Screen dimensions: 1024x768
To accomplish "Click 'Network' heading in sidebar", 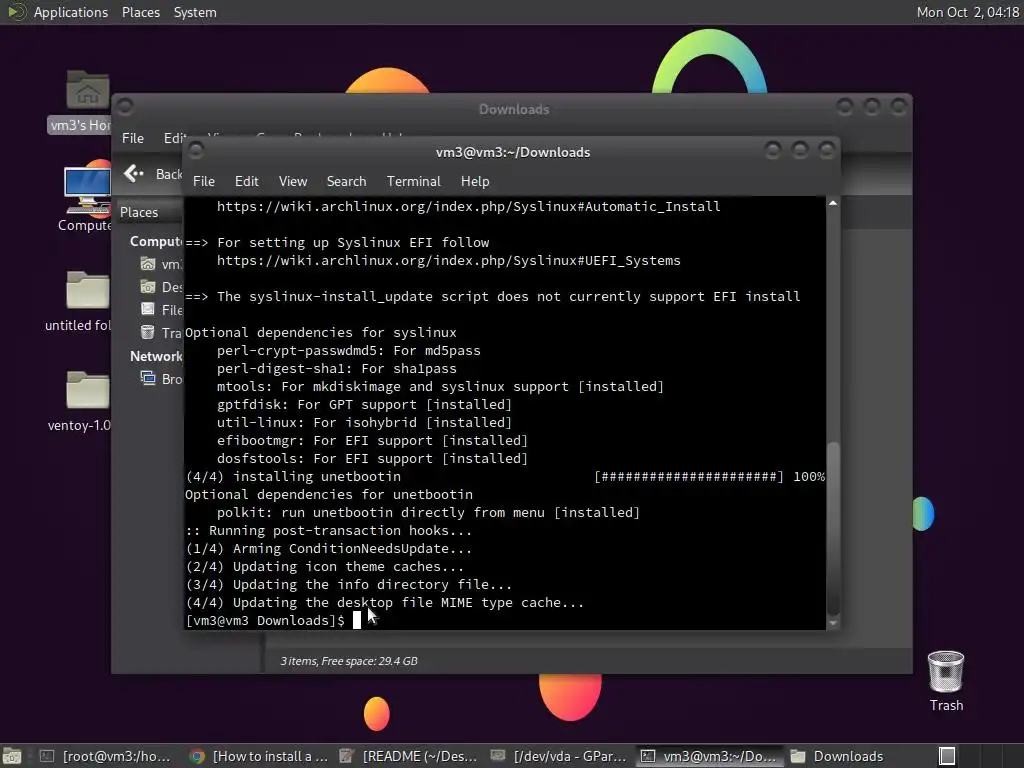I will pyautogui.click(x=156, y=356).
